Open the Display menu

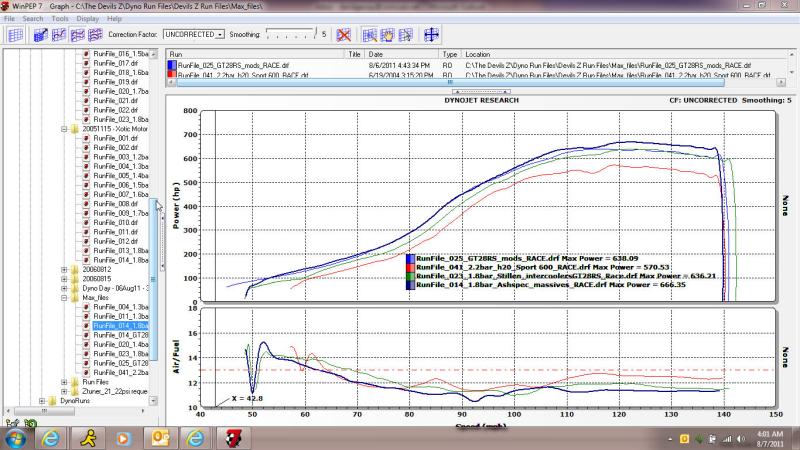pos(87,18)
